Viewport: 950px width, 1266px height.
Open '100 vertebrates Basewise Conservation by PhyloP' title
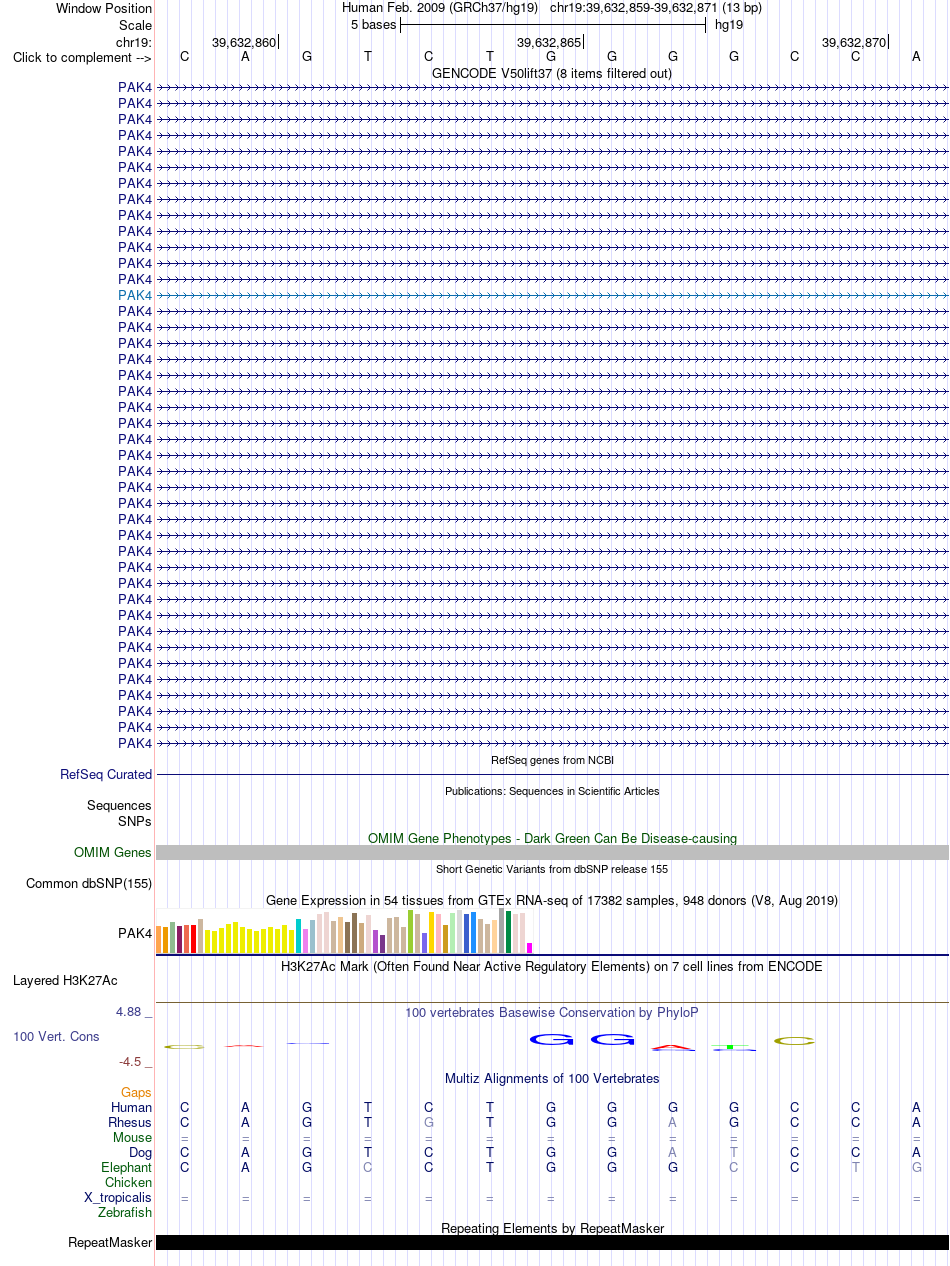click(x=552, y=1012)
